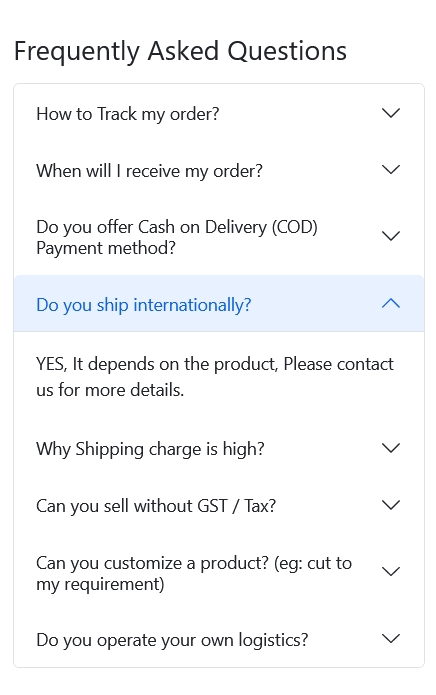
Task: Select the Payment method? second line text
Action: pos(106,248)
